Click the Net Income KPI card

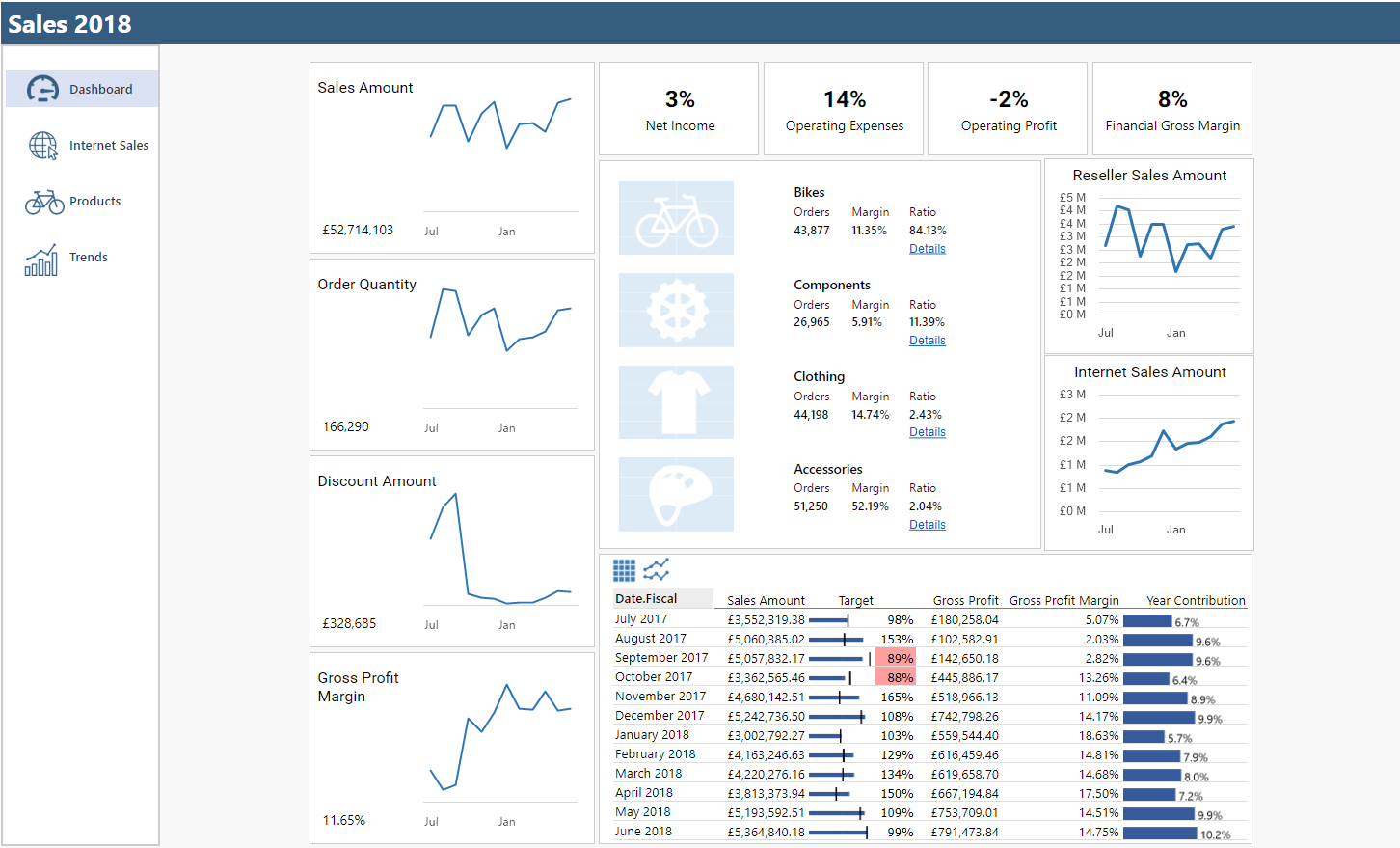coord(680,109)
